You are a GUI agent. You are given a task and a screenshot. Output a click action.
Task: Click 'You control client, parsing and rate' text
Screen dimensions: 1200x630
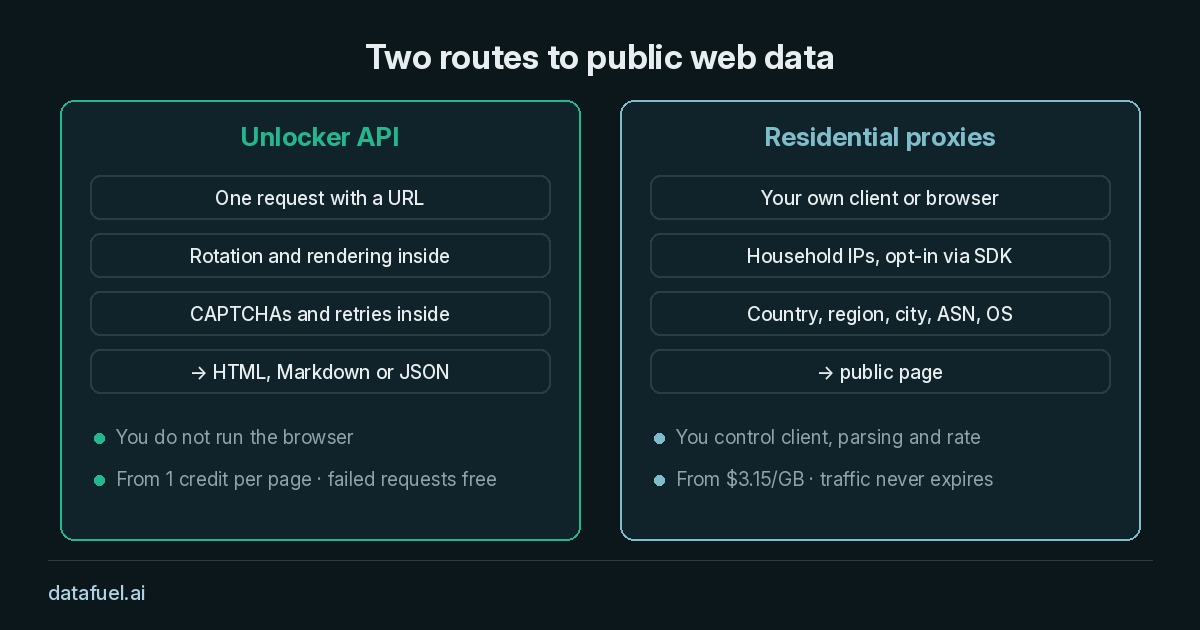coord(828,437)
